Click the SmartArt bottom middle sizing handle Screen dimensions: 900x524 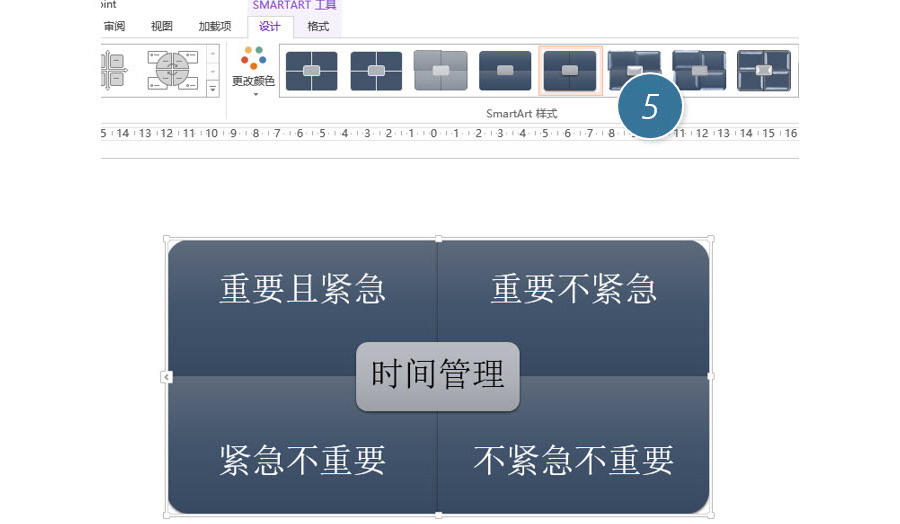click(x=439, y=515)
